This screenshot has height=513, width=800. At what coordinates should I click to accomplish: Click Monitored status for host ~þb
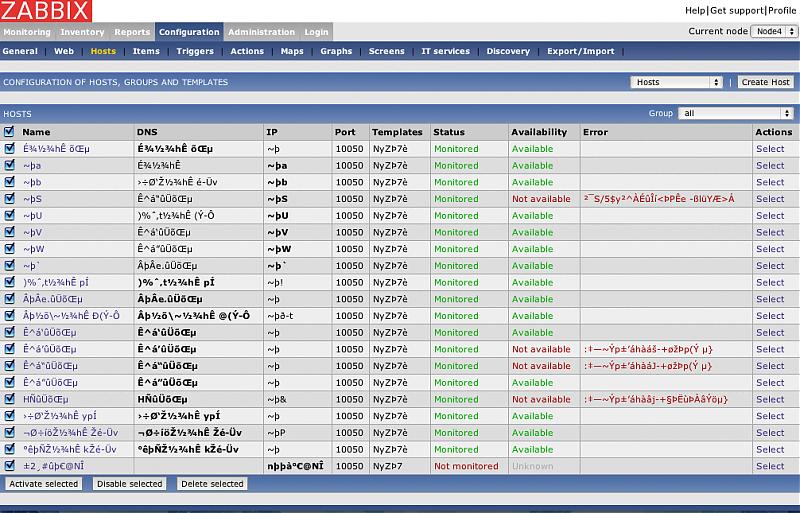456,182
